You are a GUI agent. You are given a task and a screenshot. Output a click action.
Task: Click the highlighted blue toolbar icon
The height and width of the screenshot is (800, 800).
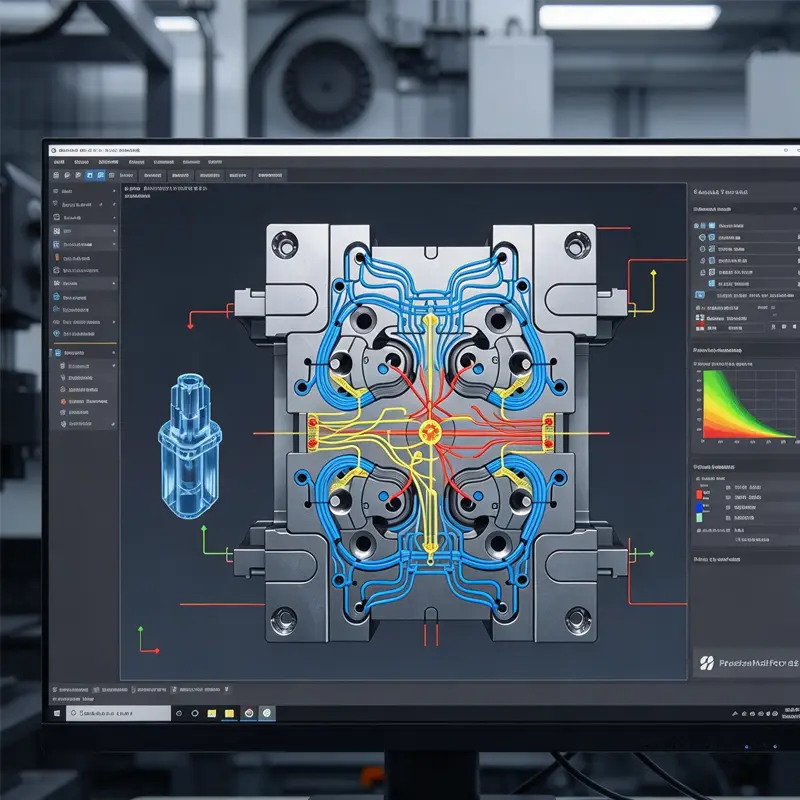89,175
